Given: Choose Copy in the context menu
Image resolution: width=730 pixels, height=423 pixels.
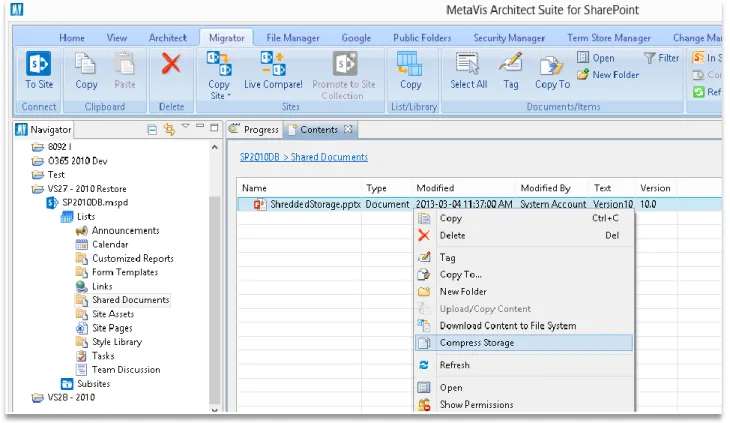Looking at the screenshot, I should point(523,218).
